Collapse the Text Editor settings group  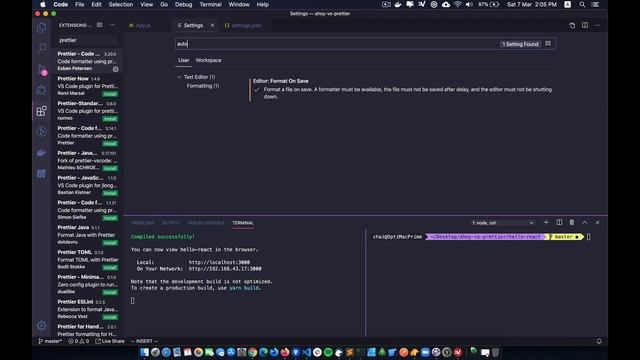tap(179, 77)
